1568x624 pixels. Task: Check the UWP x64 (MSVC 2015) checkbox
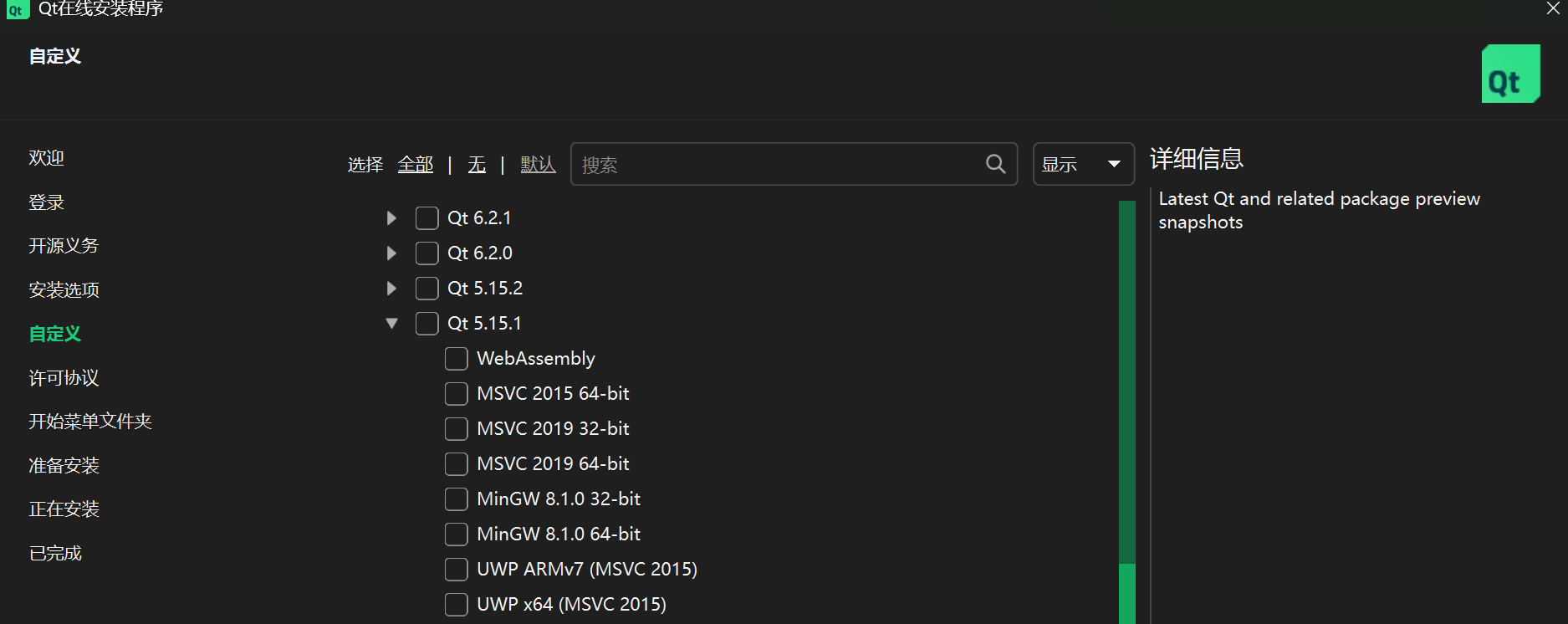pyautogui.click(x=456, y=605)
